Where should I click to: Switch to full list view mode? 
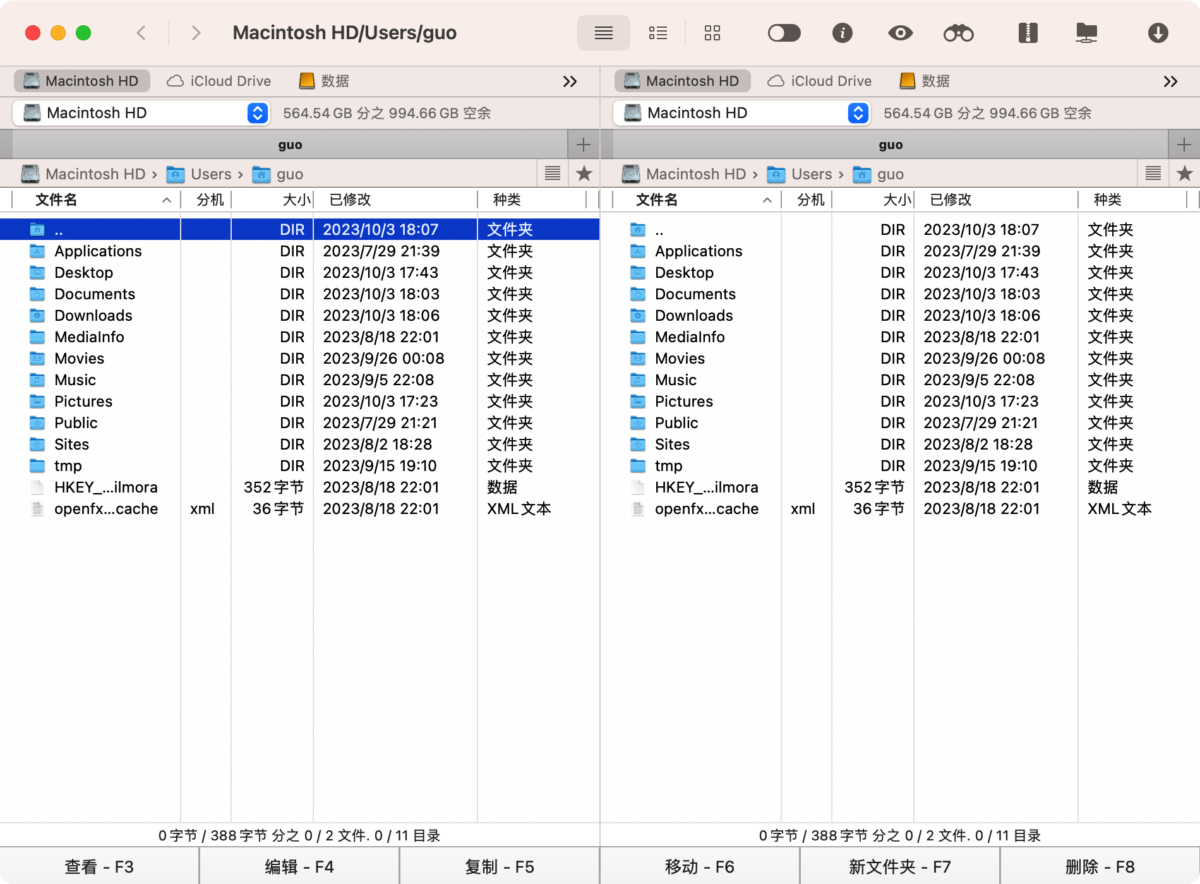click(604, 33)
